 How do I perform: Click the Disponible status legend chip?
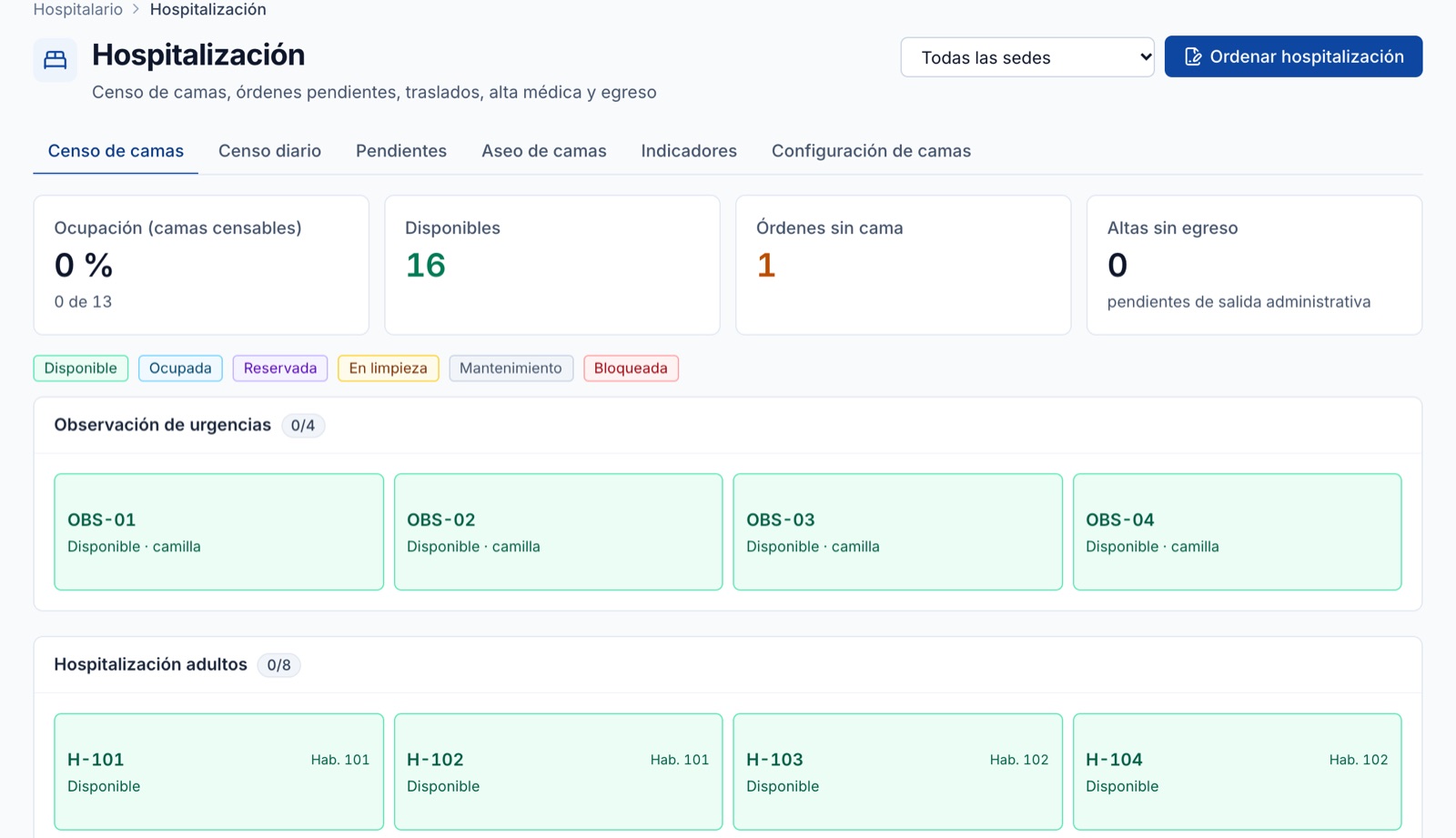coord(81,369)
